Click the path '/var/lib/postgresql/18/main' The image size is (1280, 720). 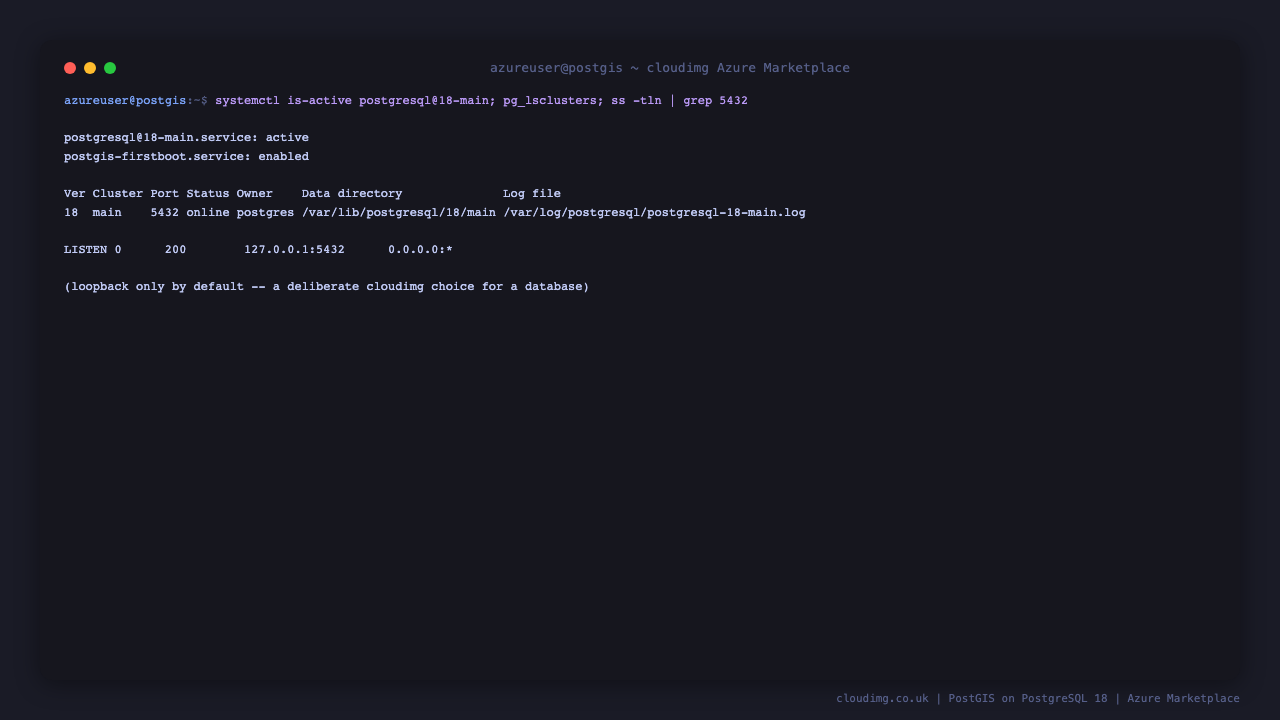(x=399, y=213)
